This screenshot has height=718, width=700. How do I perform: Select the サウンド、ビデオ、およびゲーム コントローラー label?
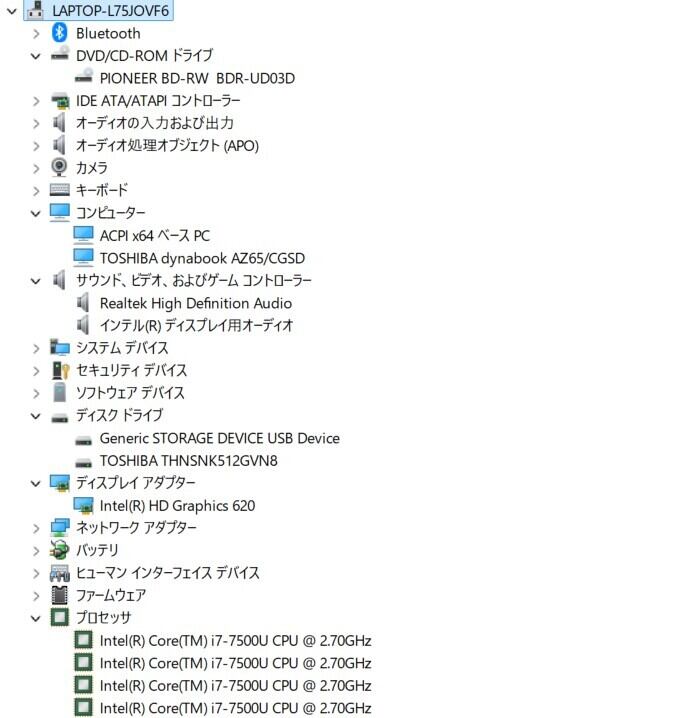point(194,280)
